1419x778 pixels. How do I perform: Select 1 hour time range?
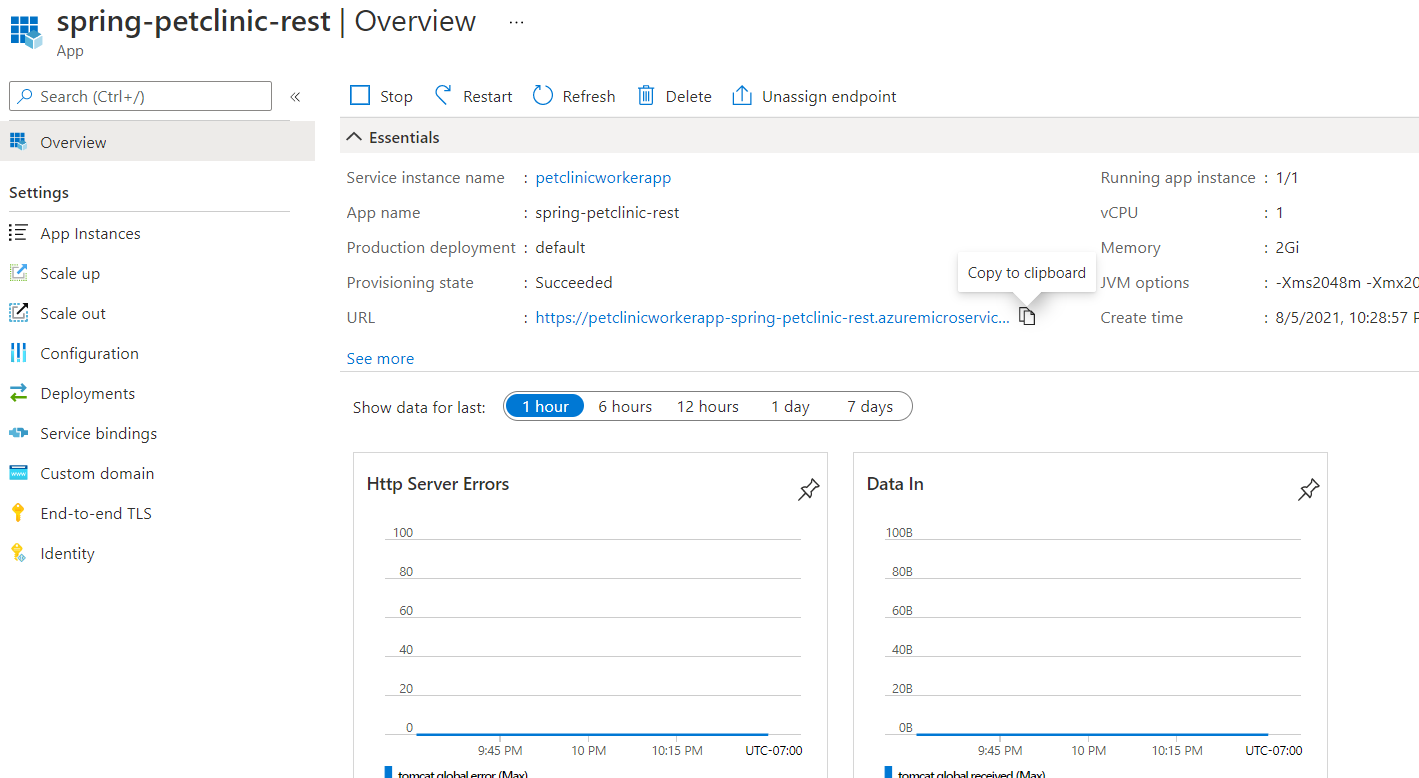click(x=545, y=406)
